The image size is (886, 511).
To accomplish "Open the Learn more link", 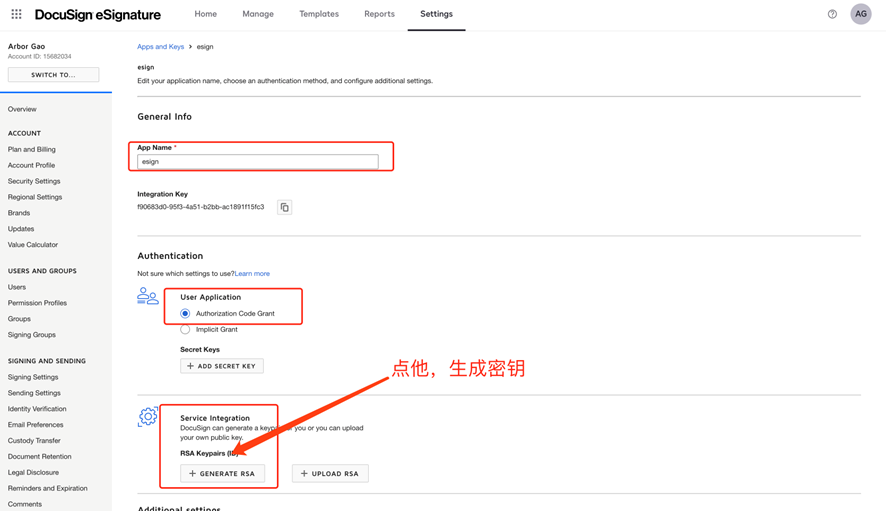I will tap(252, 274).
